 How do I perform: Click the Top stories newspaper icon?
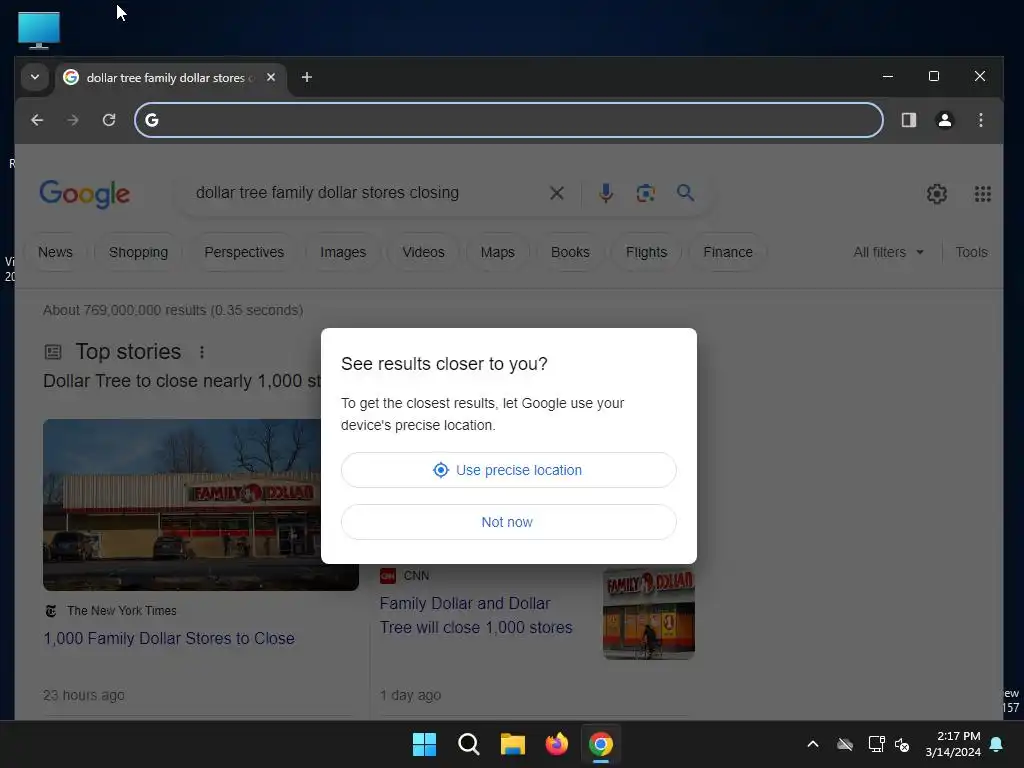coord(53,353)
